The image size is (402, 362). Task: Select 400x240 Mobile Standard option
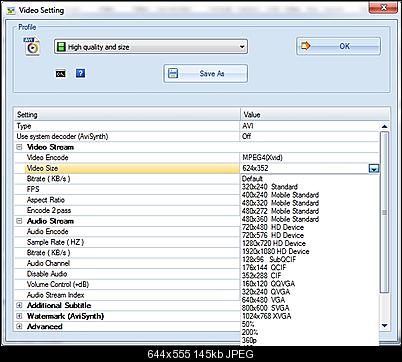click(x=280, y=195)
